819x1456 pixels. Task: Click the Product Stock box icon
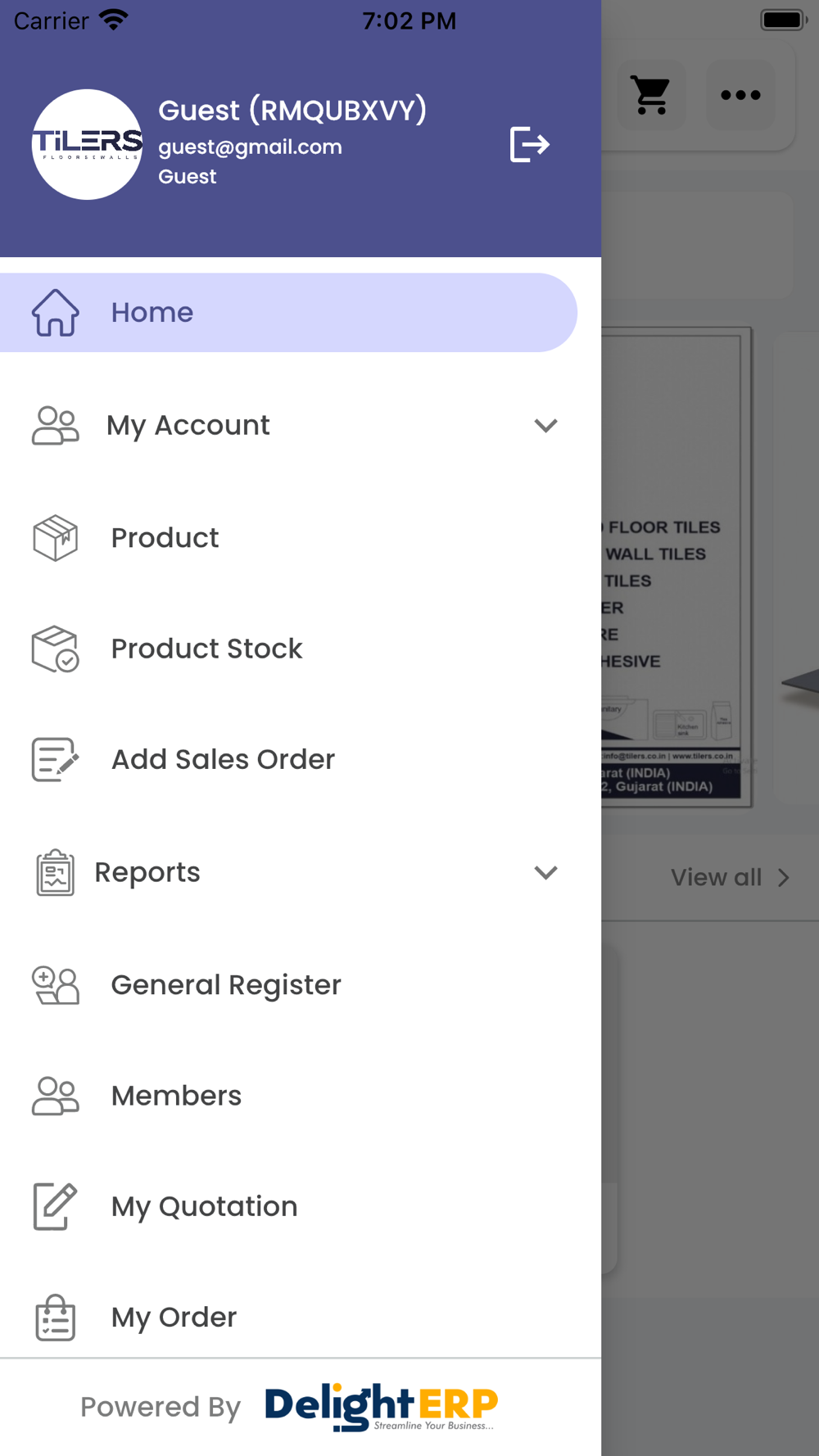click(x=56, y=649)
